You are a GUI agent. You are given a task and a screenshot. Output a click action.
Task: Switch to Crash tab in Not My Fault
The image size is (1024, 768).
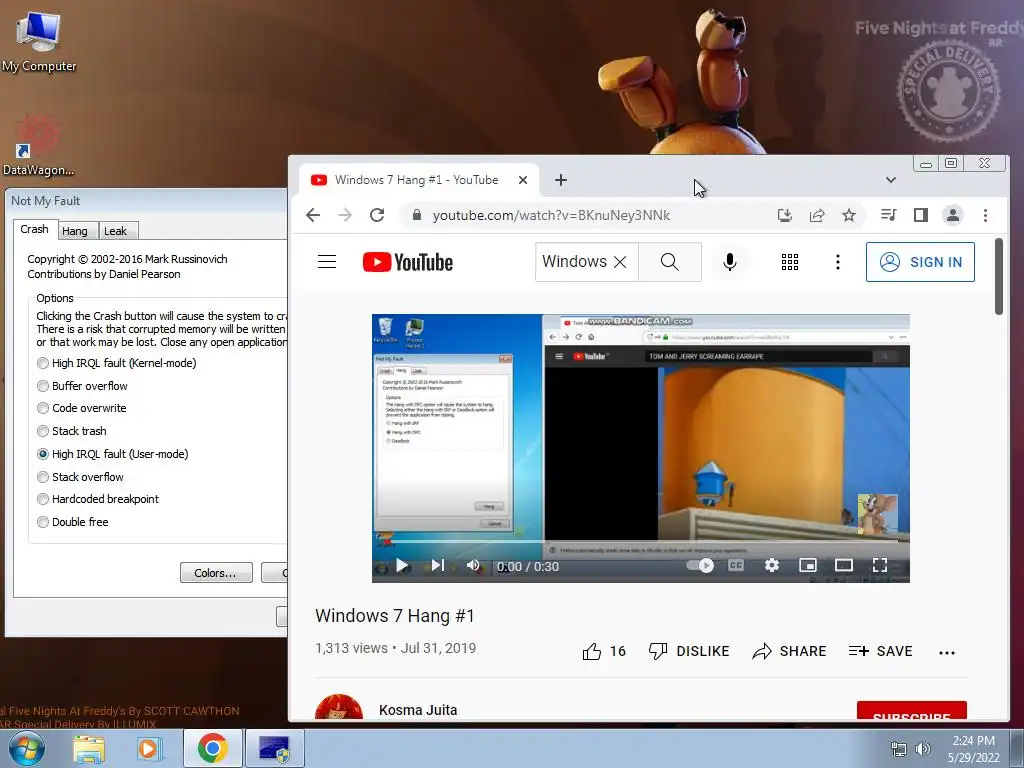click(34, 229)
